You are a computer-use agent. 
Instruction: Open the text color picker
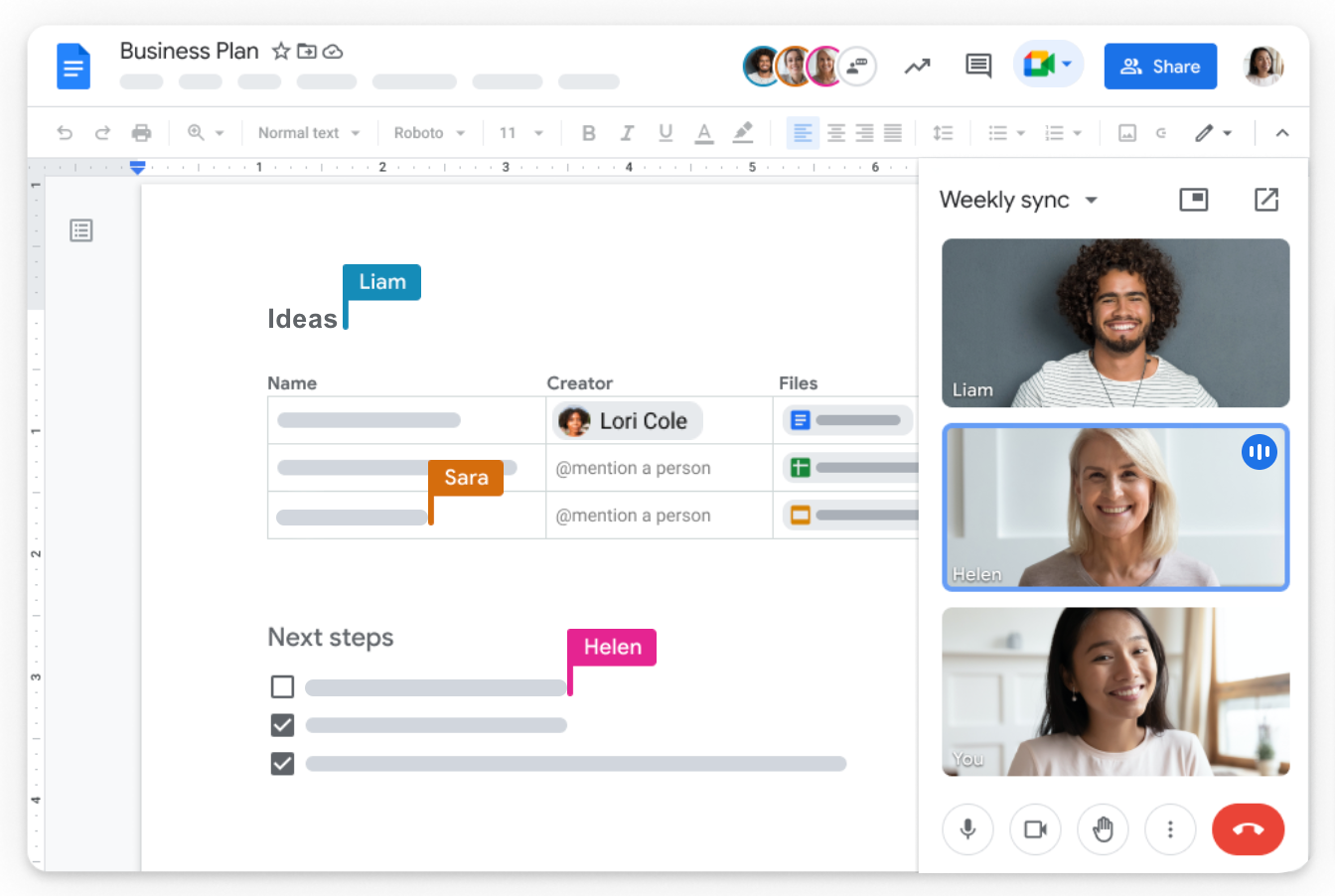(x=704, y=132)
